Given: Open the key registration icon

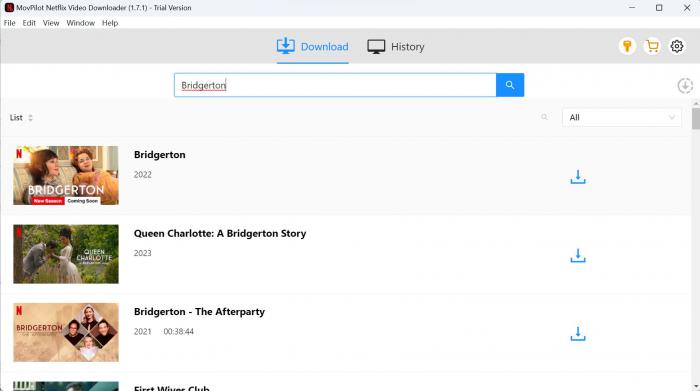Looking at the screenshot, I should [627, 46].
